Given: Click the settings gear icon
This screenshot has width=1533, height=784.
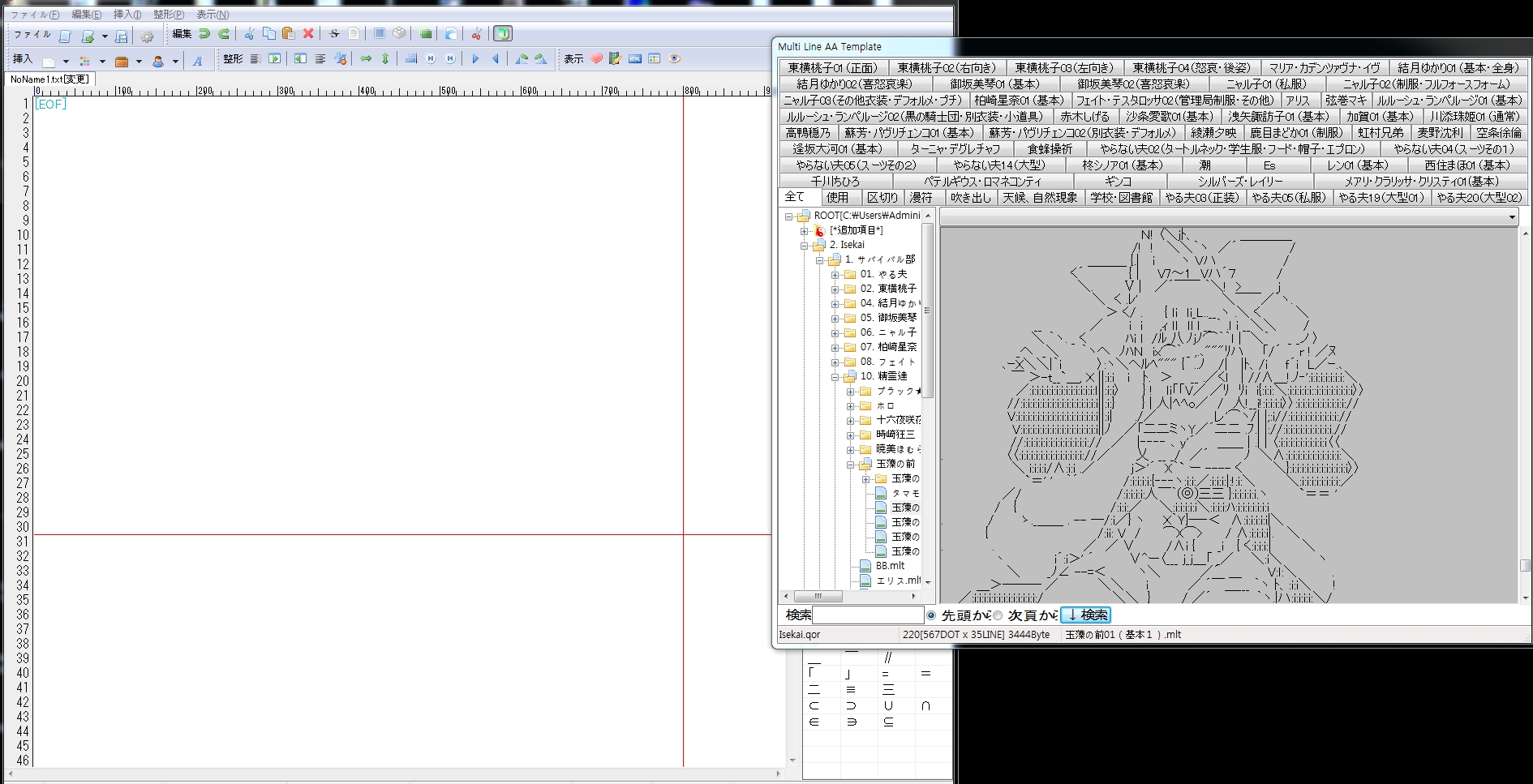Looking at the screenshot, I should (147, 36).
